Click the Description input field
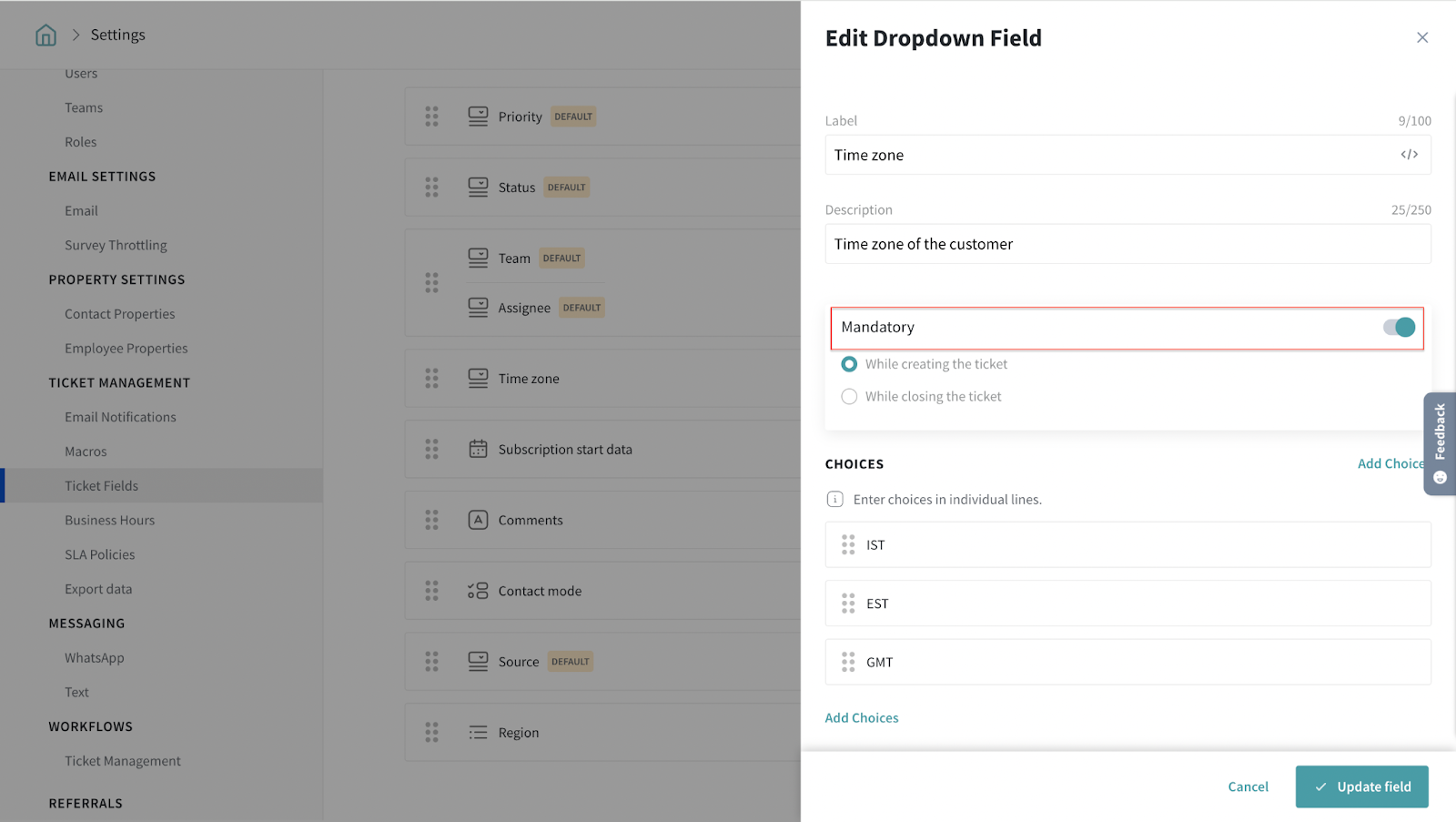The image size is (1456, 822). pyautogui.click(x=1127, y=244)
